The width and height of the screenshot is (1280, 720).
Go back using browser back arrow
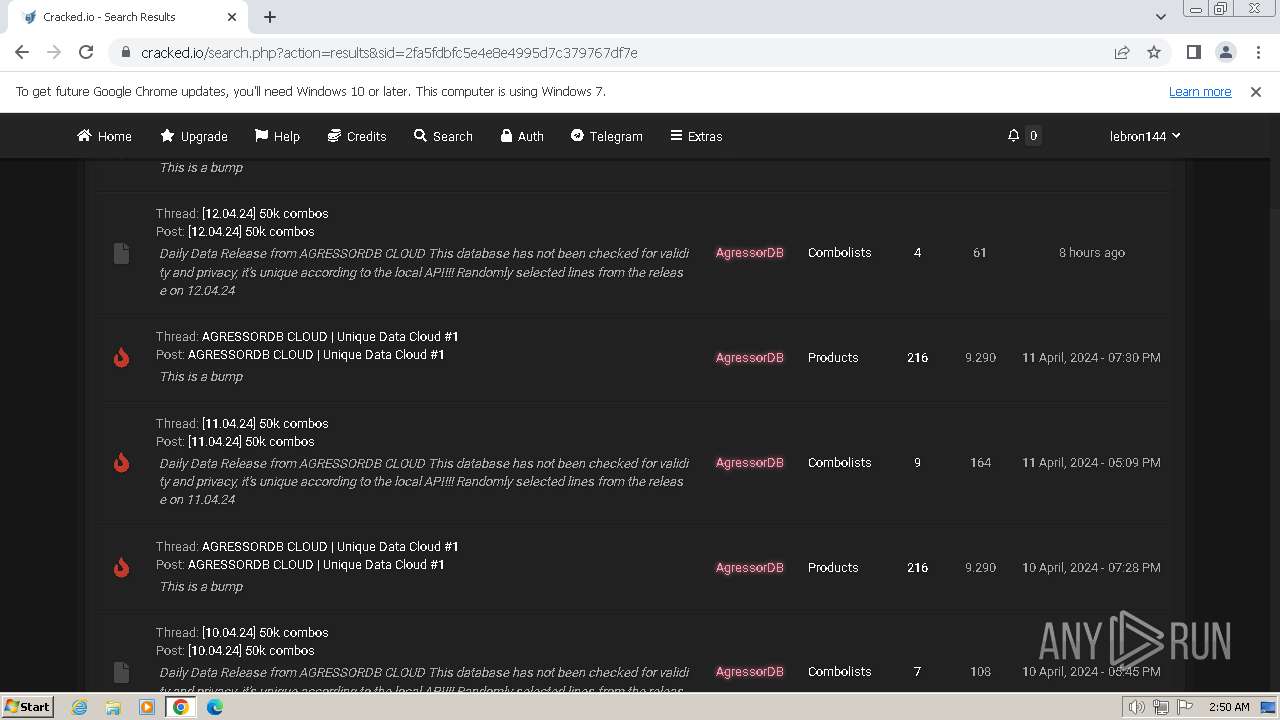pos(22,52)
